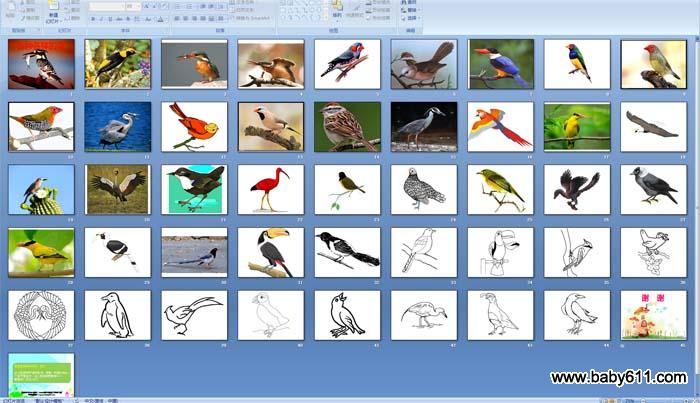Select slide 36 outline bird on flowers
This screenshot has height=403, width=700.
[x=654, y=253]
